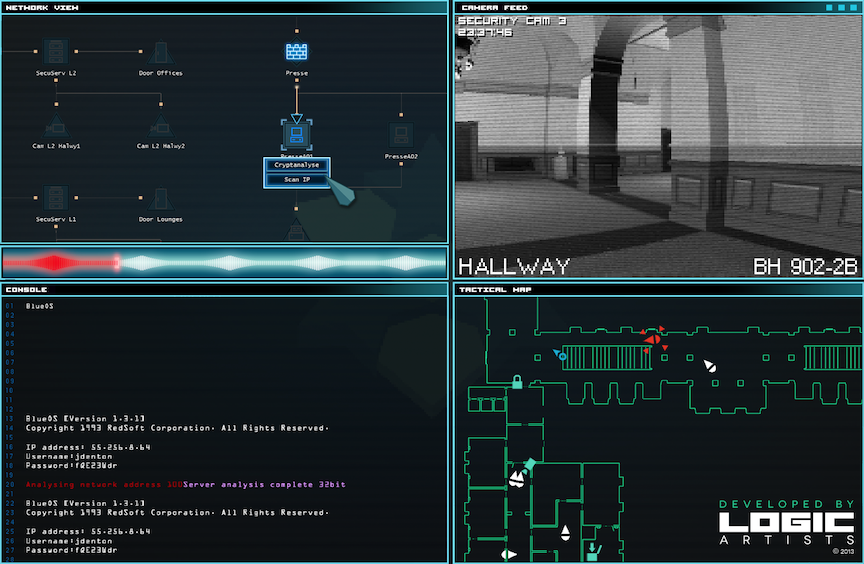
Task: Open the Cam L2 Halwy1 camera node
Action: pos(56,126)
